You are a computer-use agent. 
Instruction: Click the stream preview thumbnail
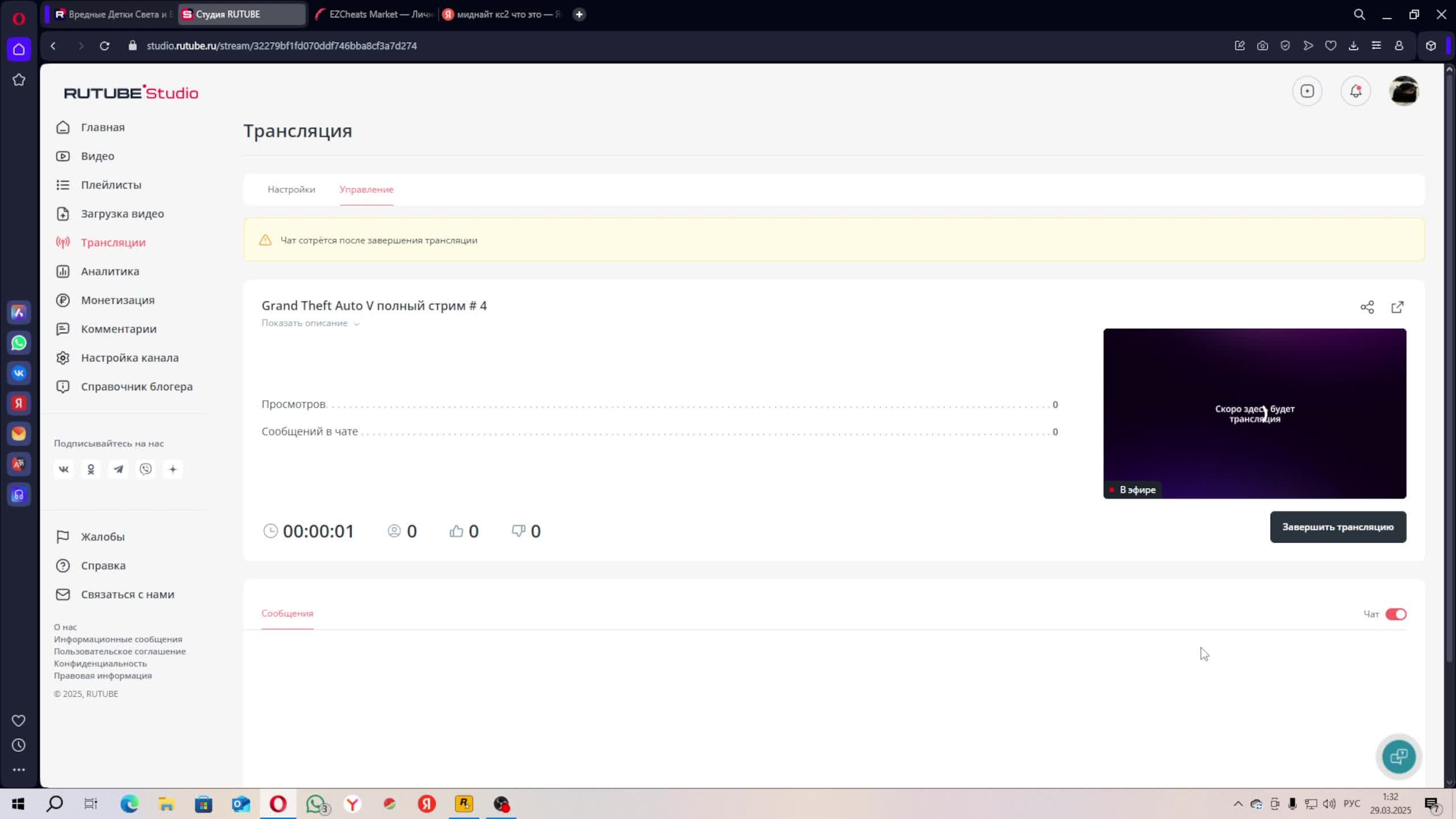1254,413
